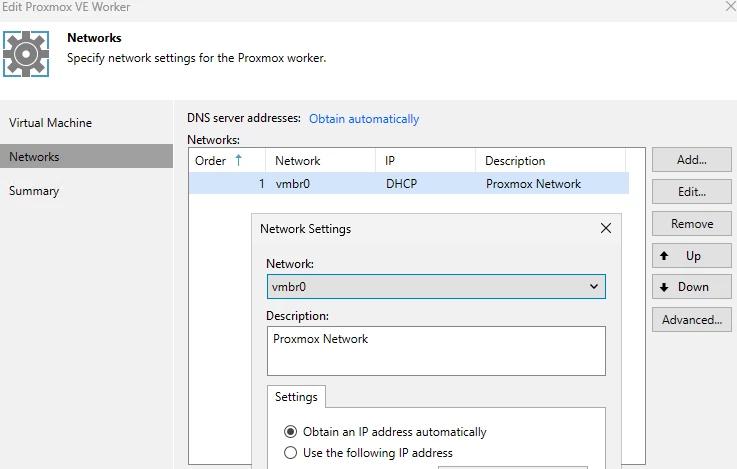Select the vmbr0 network row
The image size is (737, 469).
(408, 184)
